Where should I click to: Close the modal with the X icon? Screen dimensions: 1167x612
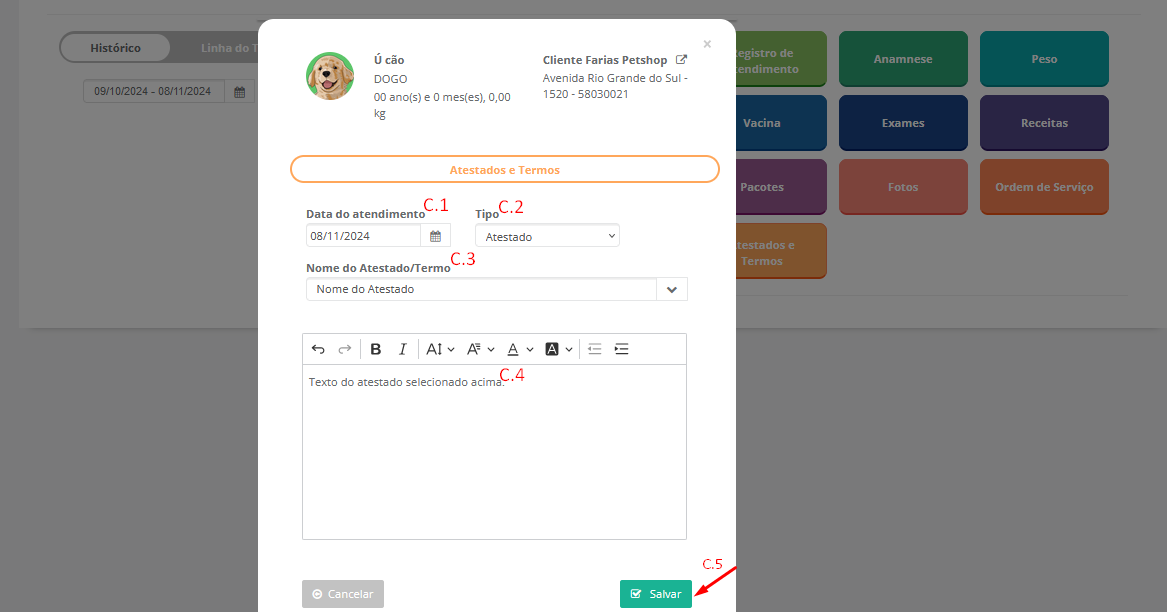(707, 44)
